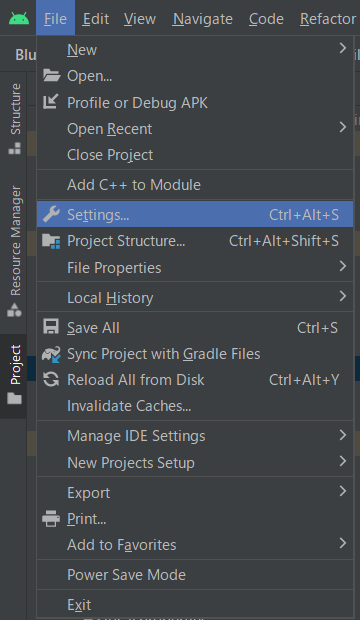Screen dimensions: 360x620
Task: Click the Profile or Debug APK icon
Action: click(51, 102)
